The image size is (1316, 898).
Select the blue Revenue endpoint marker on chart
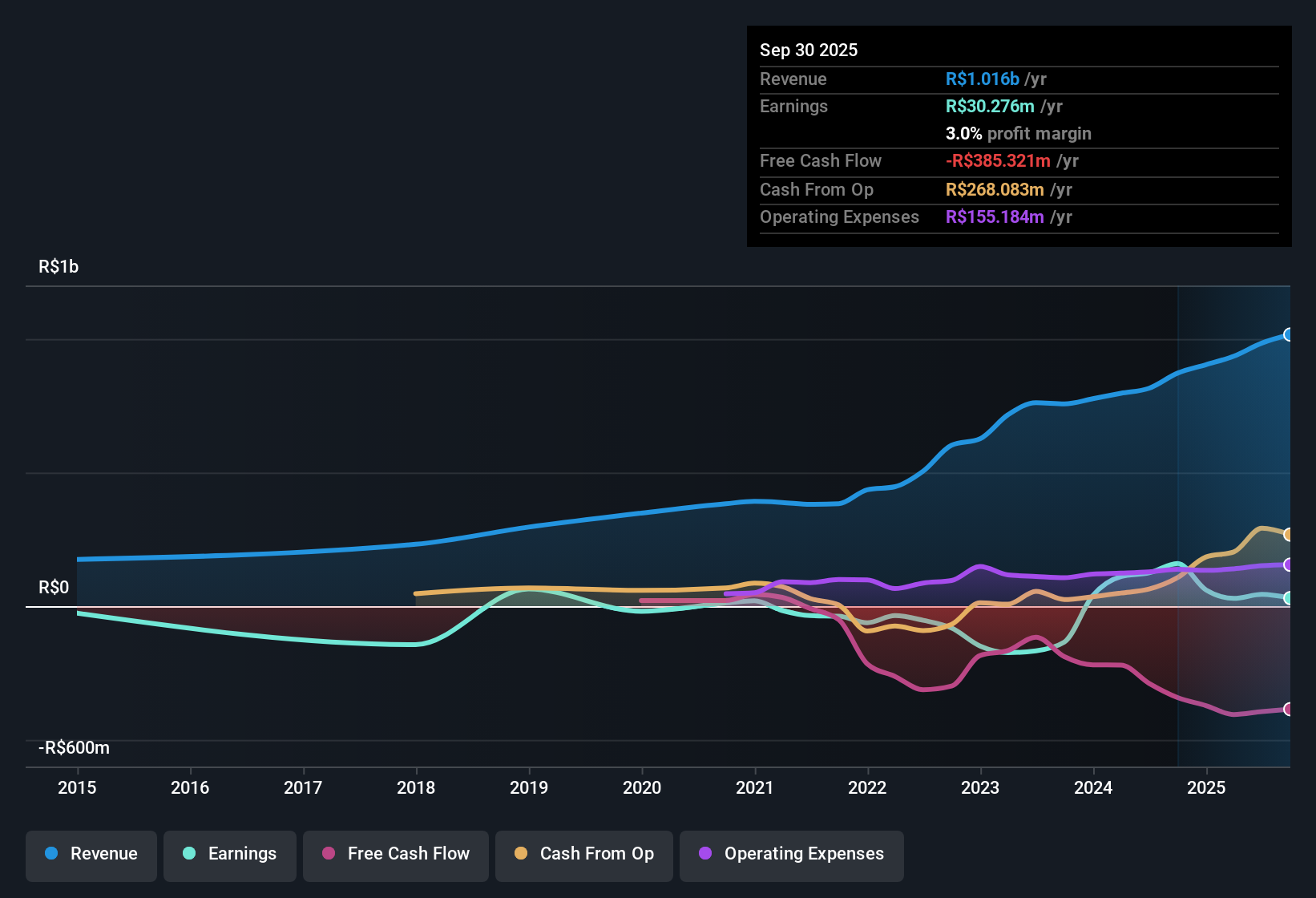pyautogui.click(x=1288, y=334)
